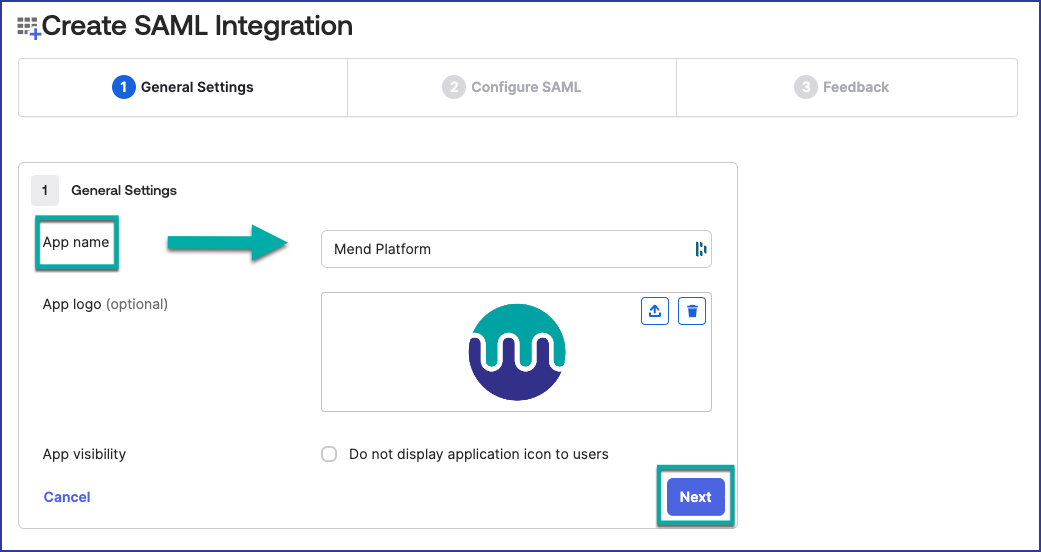Click the App logo (optional) label
The width and height of the screenshot is (1041, 552).
105,304
